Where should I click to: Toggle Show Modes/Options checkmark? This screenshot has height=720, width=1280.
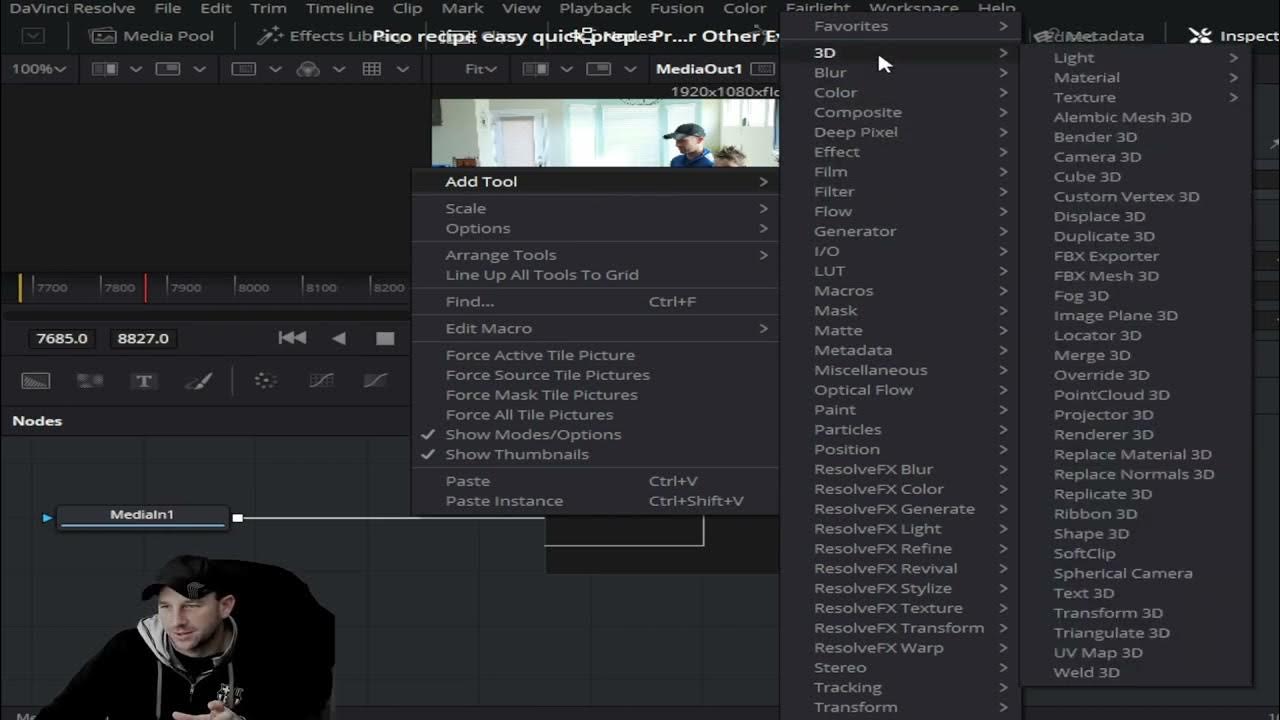tap(429, 434)
